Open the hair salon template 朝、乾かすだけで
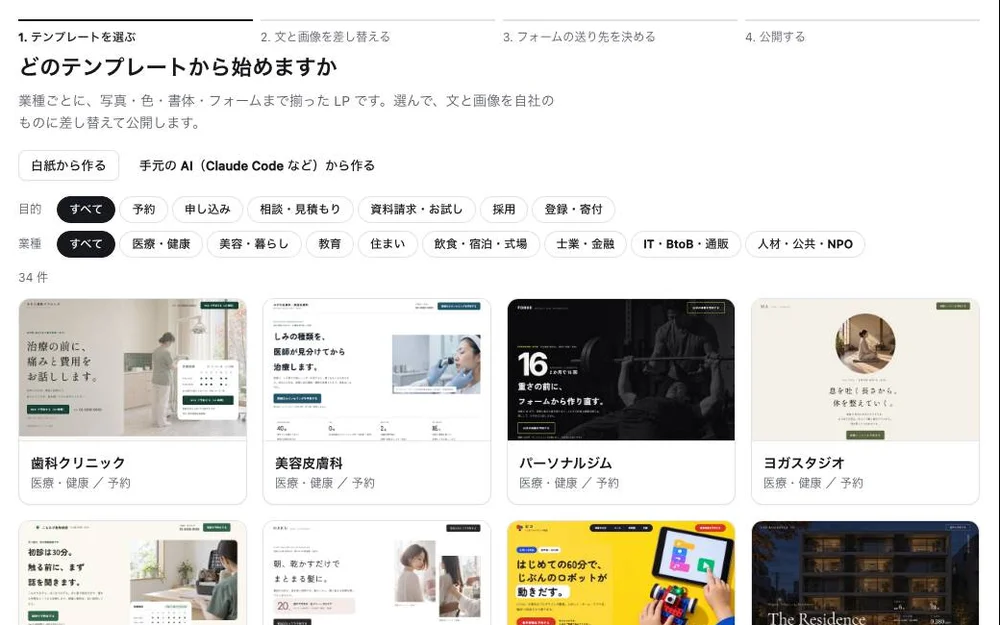The height and width of the screenshot is (625, 1000). 377,573
